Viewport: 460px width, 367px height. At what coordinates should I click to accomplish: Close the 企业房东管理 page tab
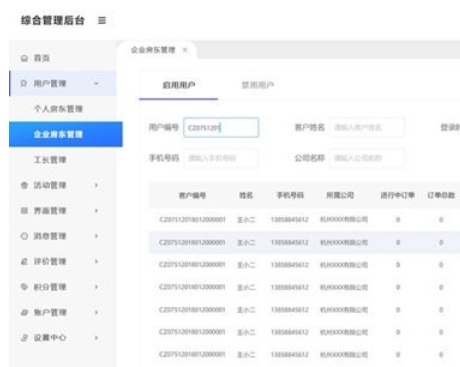point(185,50)
